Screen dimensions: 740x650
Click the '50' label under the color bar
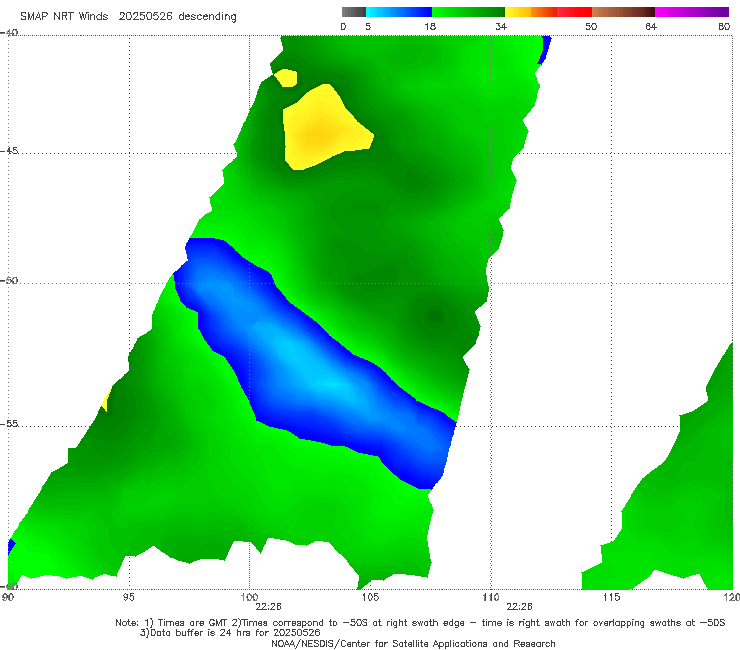(x=591, y=27)
